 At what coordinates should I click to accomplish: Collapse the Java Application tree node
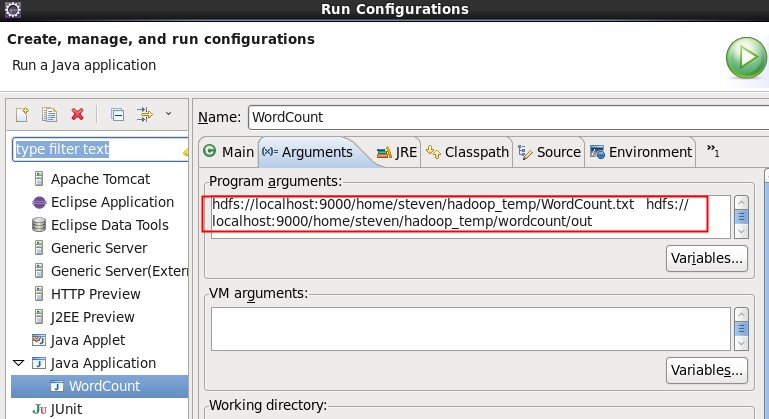(19, 363)
